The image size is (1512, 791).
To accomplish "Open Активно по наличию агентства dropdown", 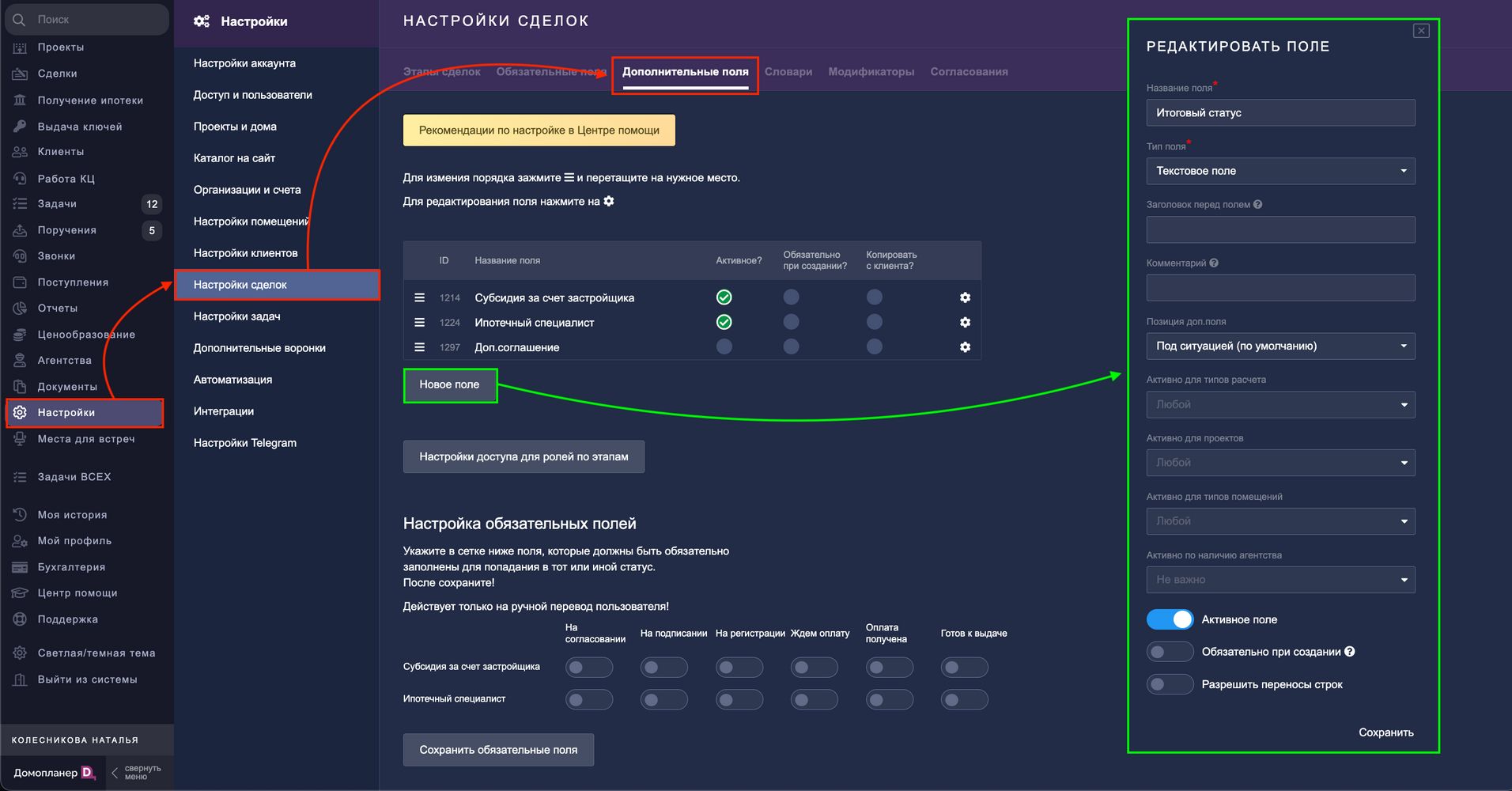I will point(1280,580).
